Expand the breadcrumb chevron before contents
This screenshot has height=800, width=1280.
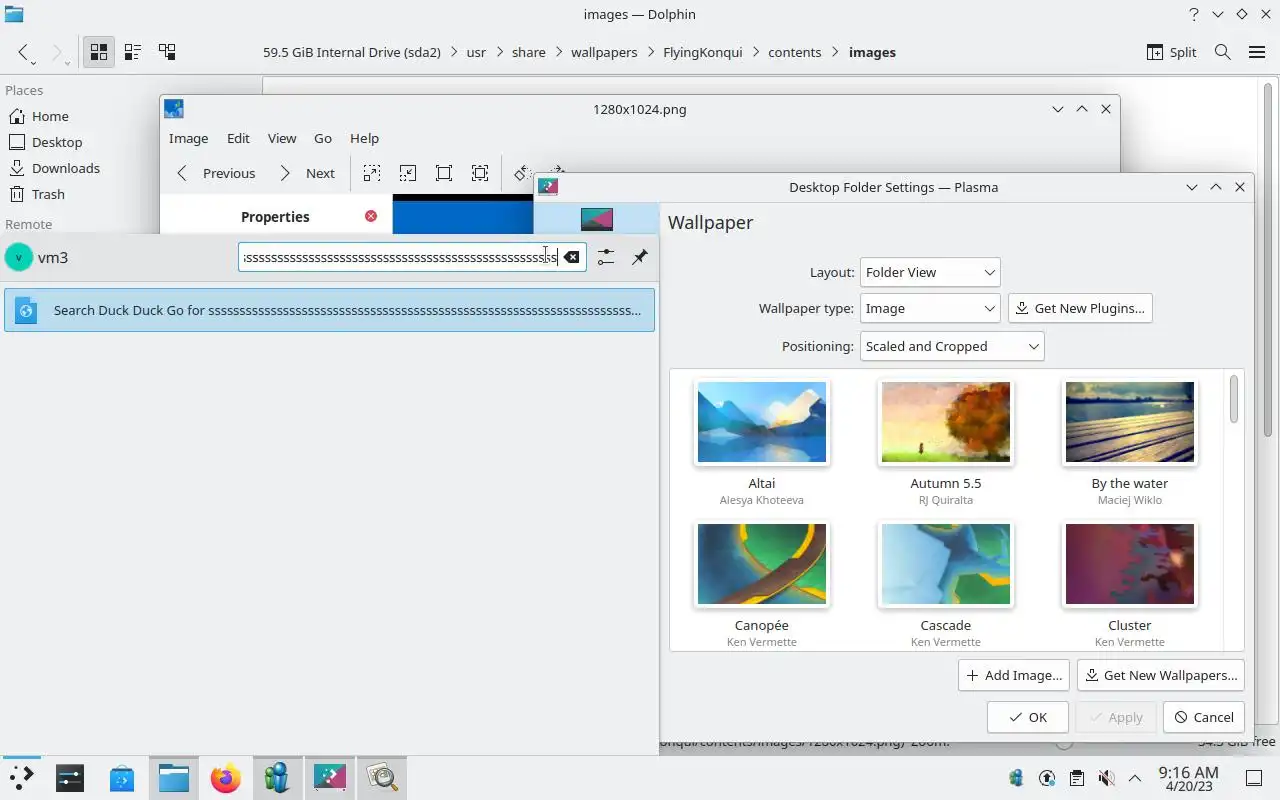click(755, 52)
